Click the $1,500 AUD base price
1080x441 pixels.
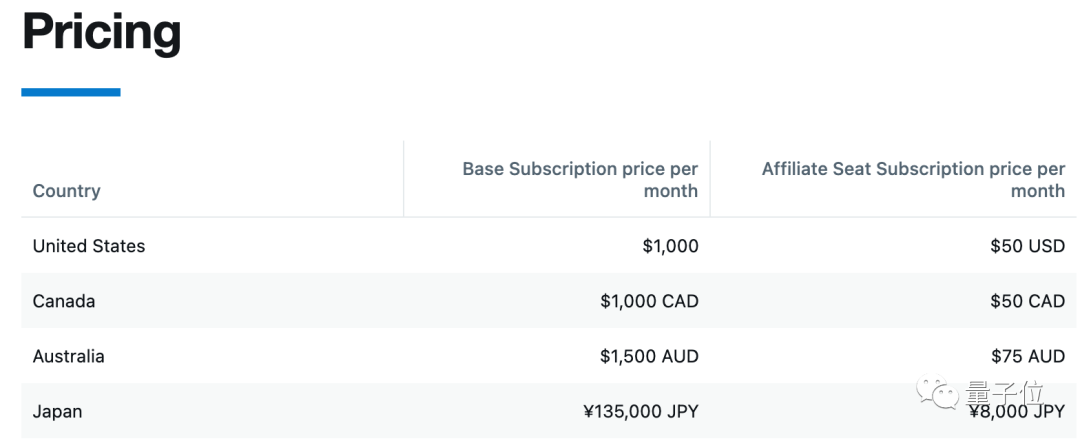tap(649, 356)
